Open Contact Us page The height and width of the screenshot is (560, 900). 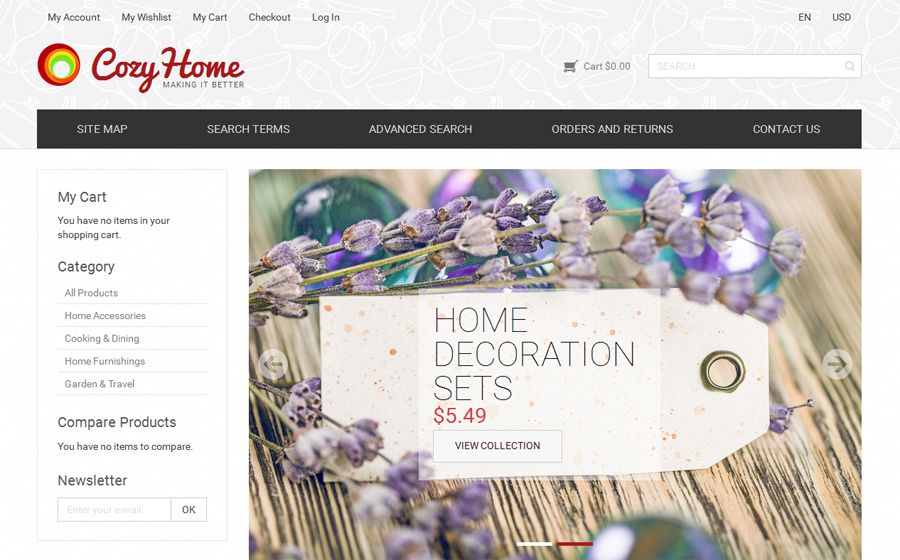click(x=786, y=129)
